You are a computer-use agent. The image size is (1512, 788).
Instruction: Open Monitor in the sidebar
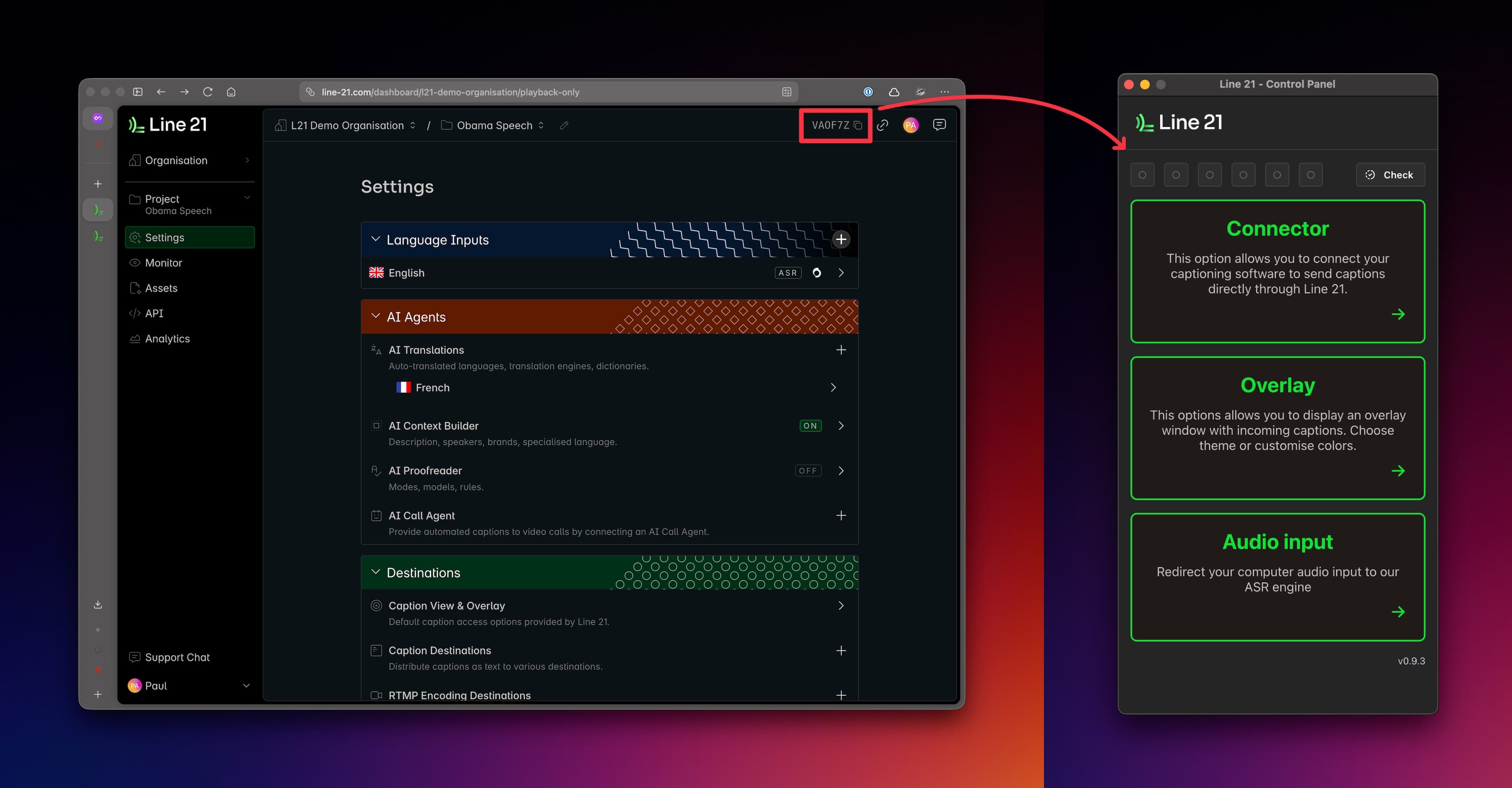click(163, 263)
